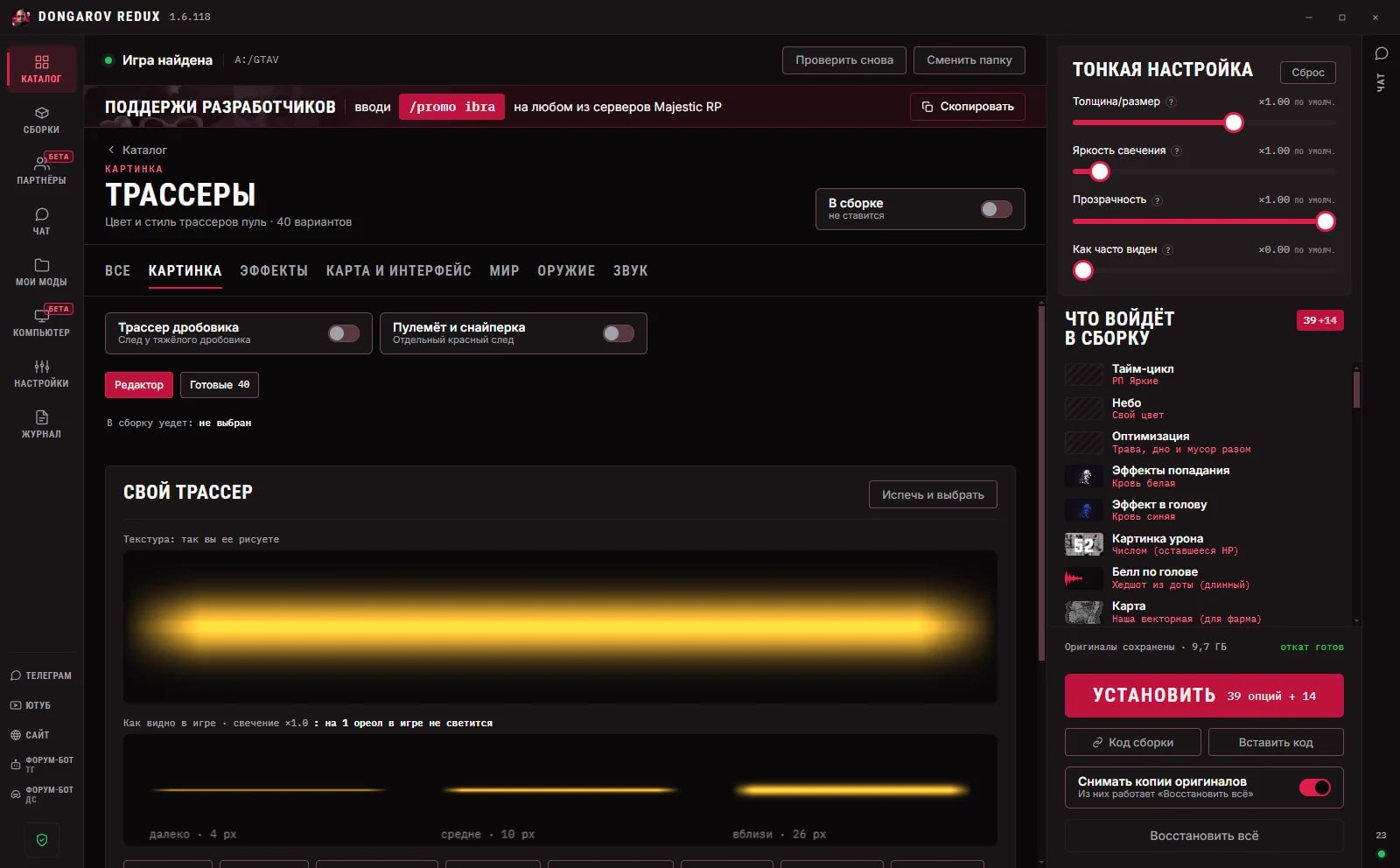Open the Готовые 40 presets list
1400x868 pixels.
220,385
